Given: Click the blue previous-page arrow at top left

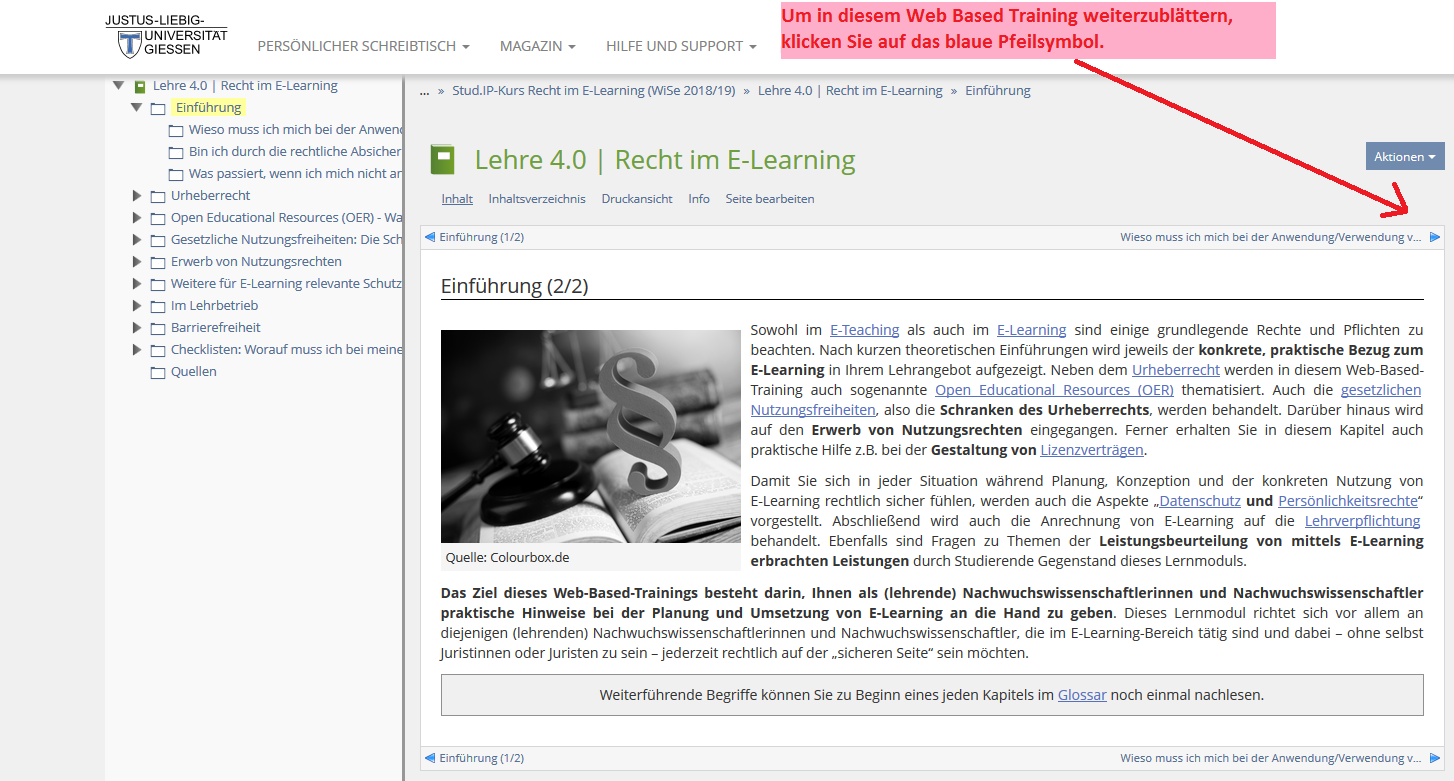Looking at the screenshot, I should coord(430,237).
